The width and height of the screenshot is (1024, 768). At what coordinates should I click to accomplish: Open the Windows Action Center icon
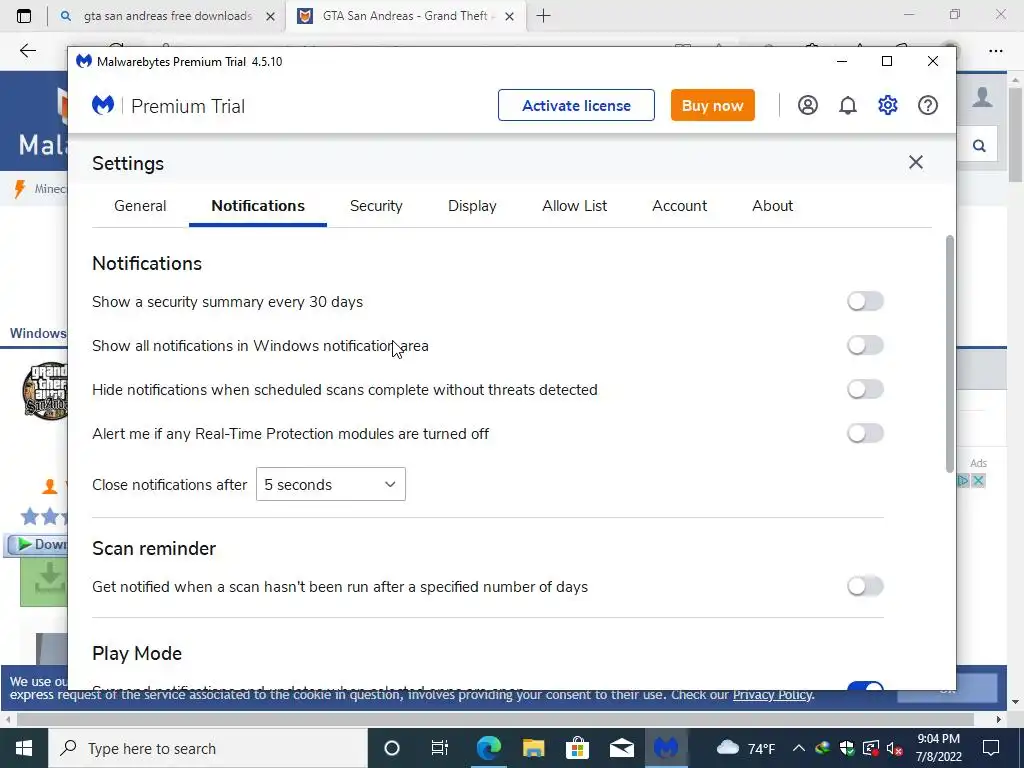coord(991,748)
